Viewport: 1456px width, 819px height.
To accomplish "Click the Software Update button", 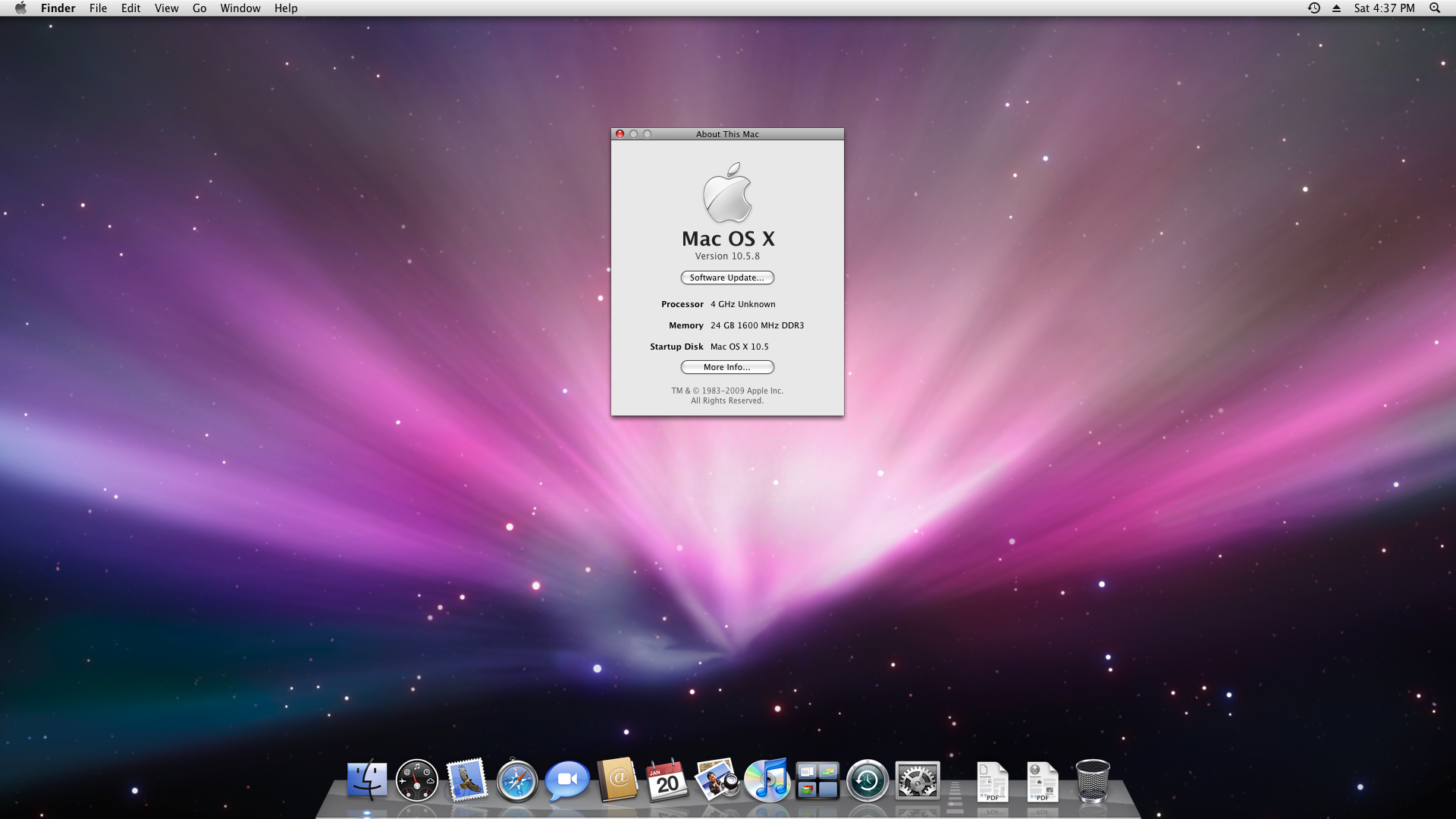I will coord(727,278).
